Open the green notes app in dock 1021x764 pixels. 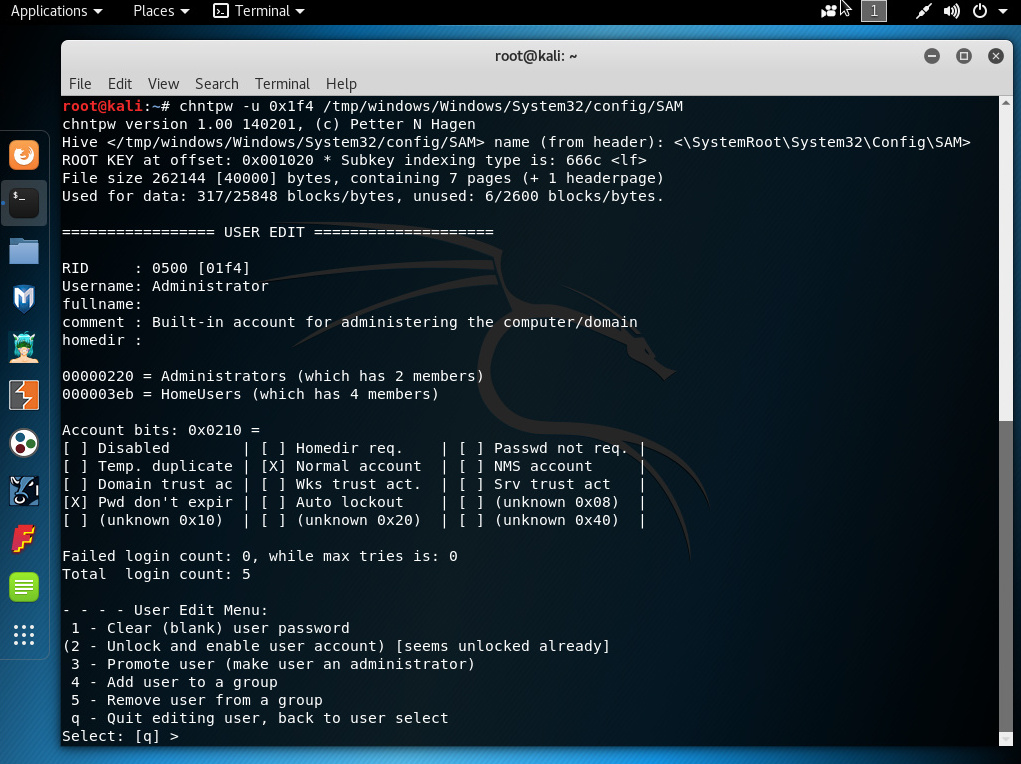pyautogui.click(x=24, y=587)
